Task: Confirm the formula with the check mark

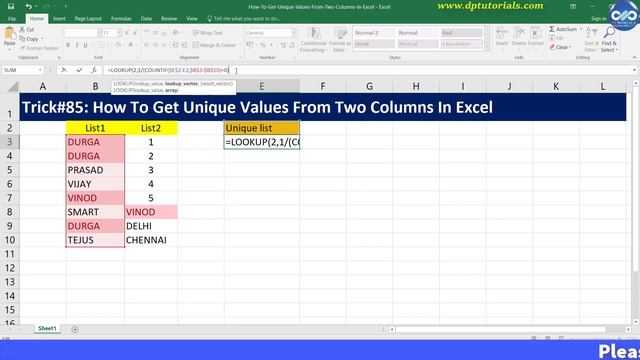Action: tap(79, 70)
